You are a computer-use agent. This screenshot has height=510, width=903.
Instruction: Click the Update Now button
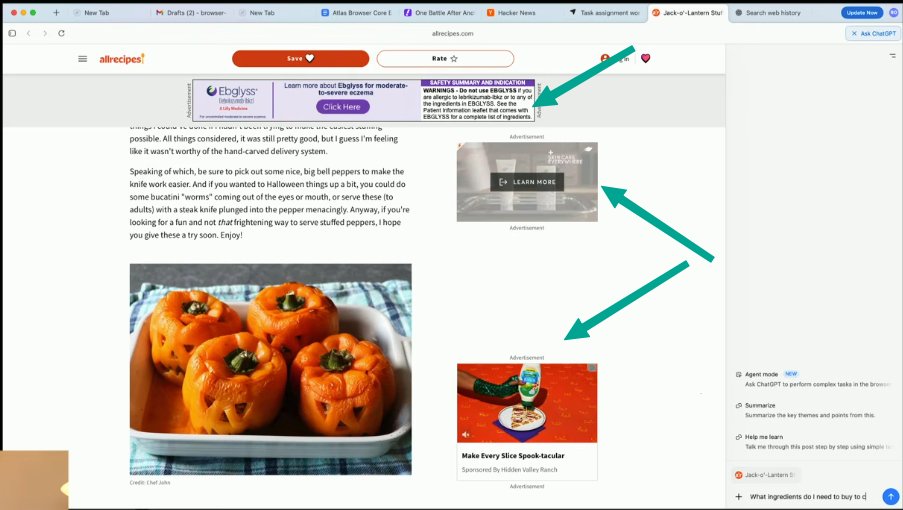(862, 13)
